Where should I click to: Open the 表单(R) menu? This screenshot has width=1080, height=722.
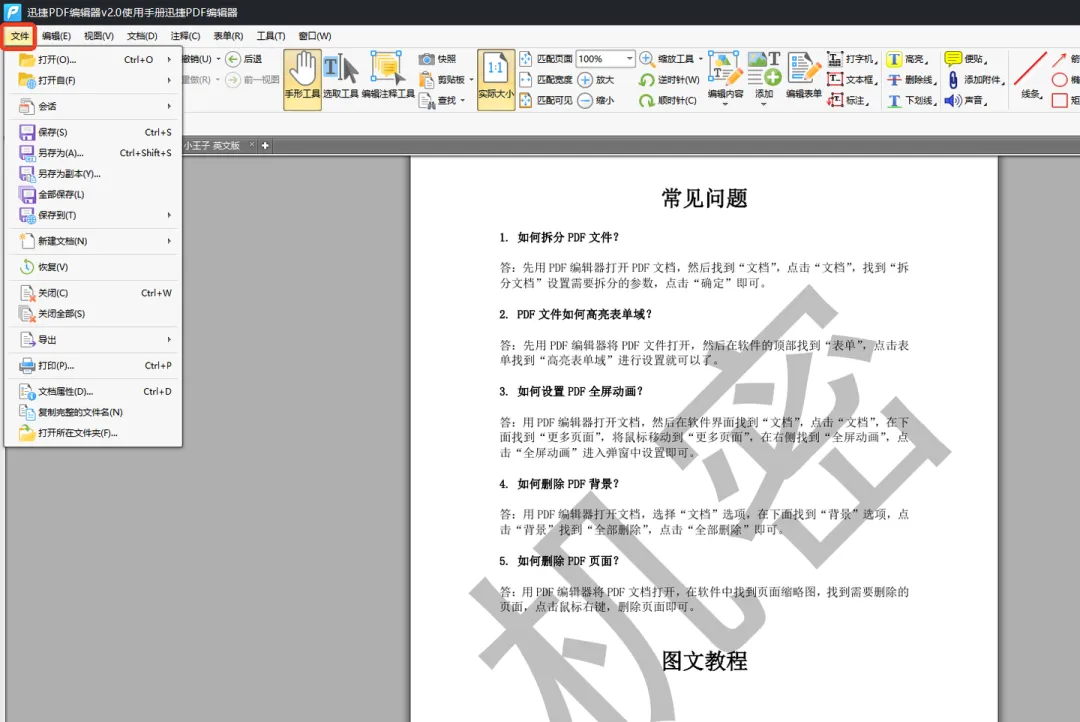point(228,36)
